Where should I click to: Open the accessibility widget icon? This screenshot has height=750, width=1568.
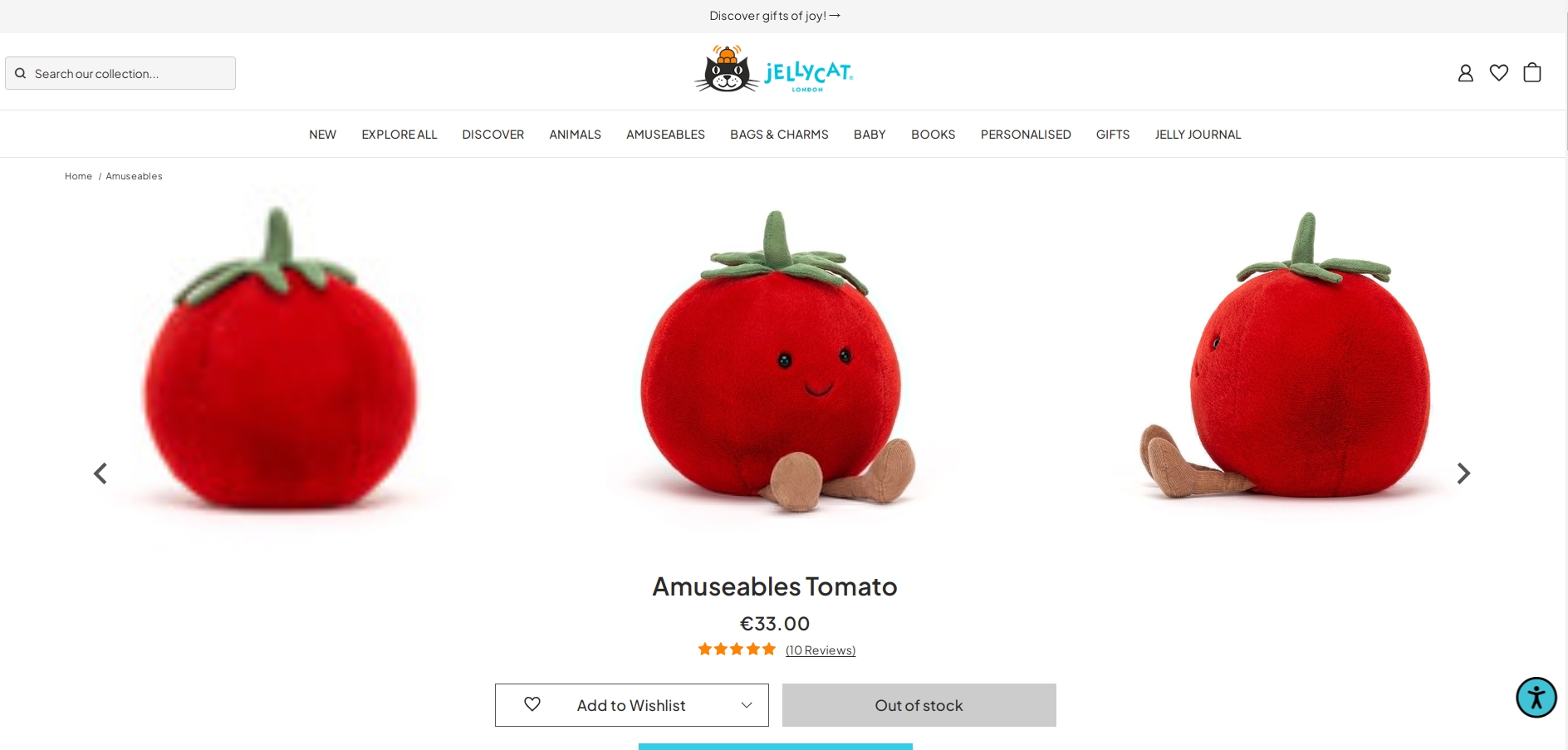pyautogui.click(x=1536, y=698)
